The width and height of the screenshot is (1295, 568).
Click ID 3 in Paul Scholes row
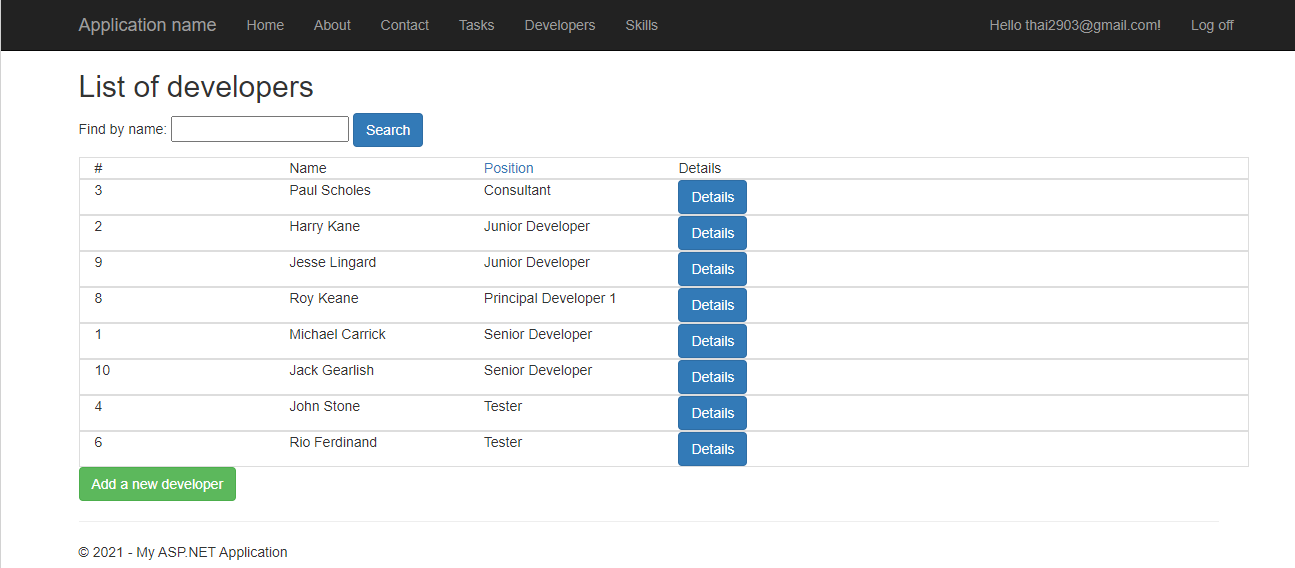[98, 190]
